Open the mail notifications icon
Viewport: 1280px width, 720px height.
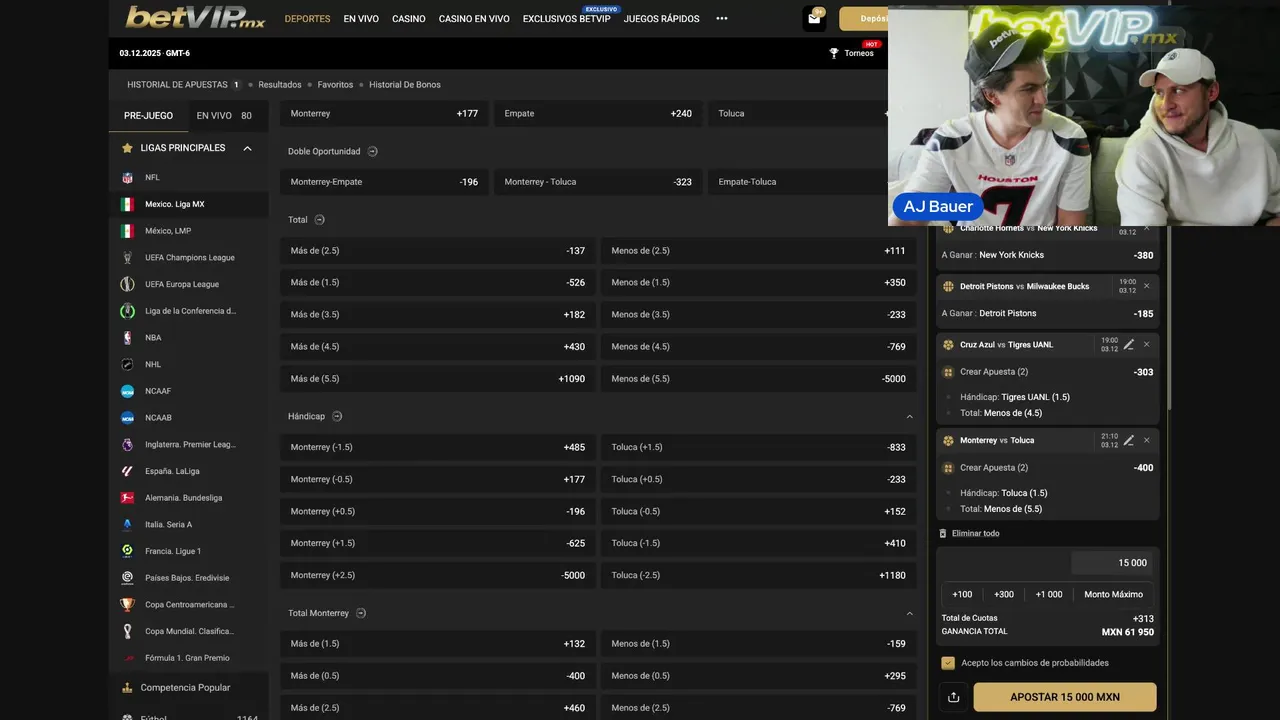(x=814, y=18)
